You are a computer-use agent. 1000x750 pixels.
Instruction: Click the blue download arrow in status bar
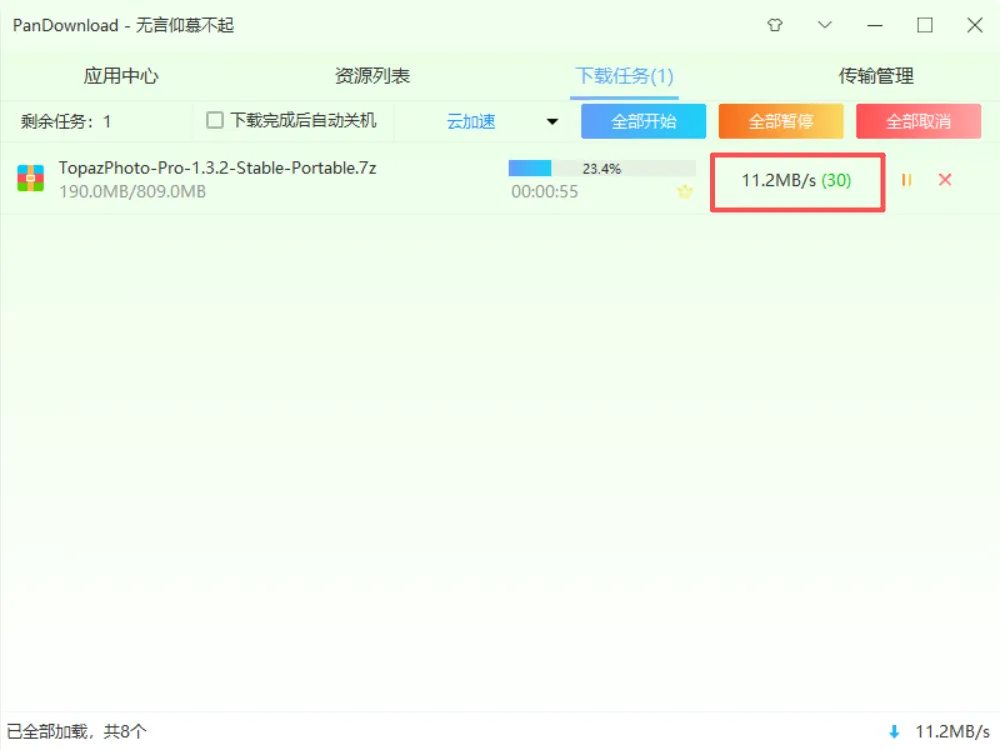tap(894, 732)
